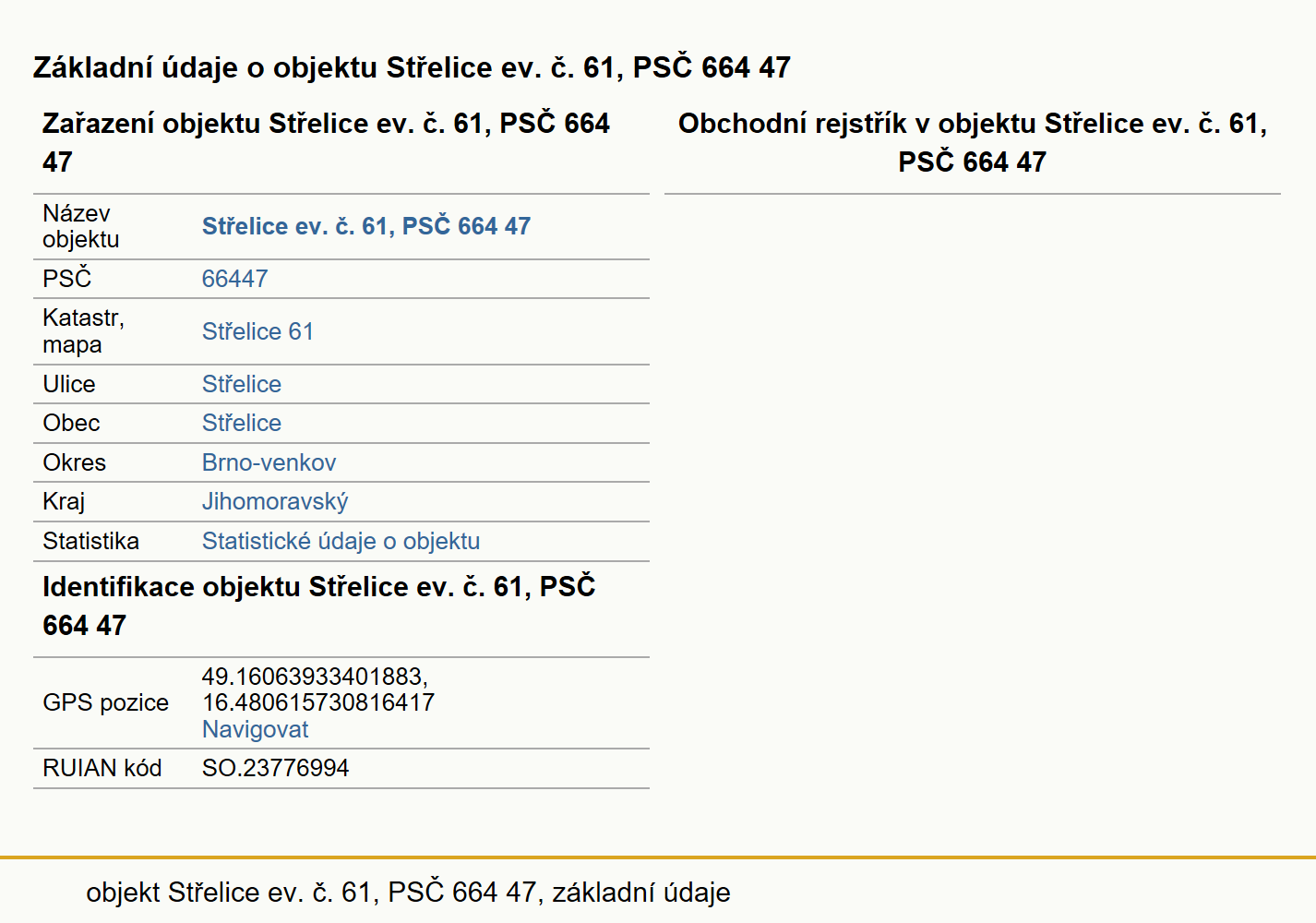Viewport: 1316px width, 923px height.
Task: Click the Název objektu row label
Action: point(81,226)
